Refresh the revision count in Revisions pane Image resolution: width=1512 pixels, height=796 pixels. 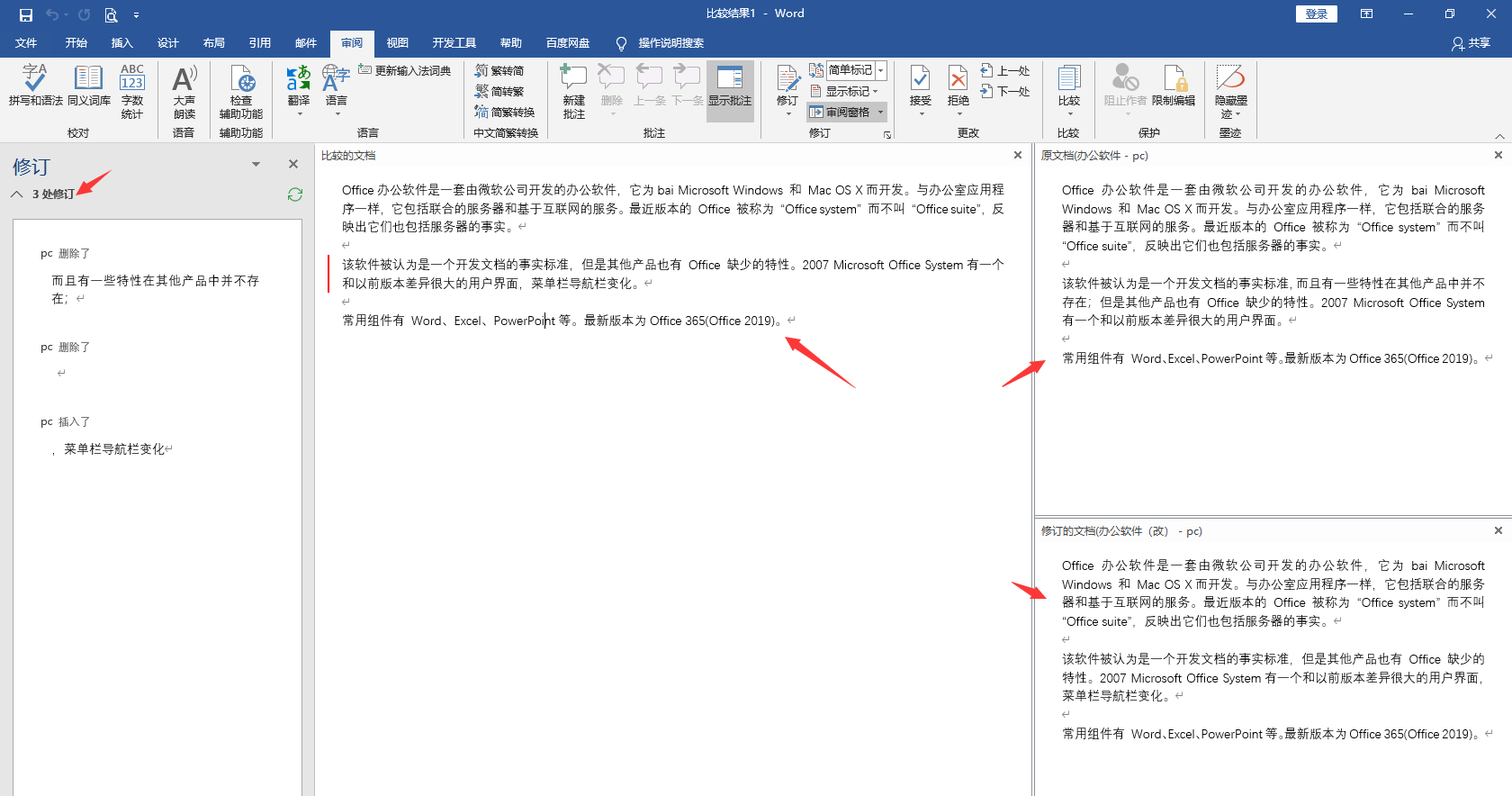(x=294, y=194)
